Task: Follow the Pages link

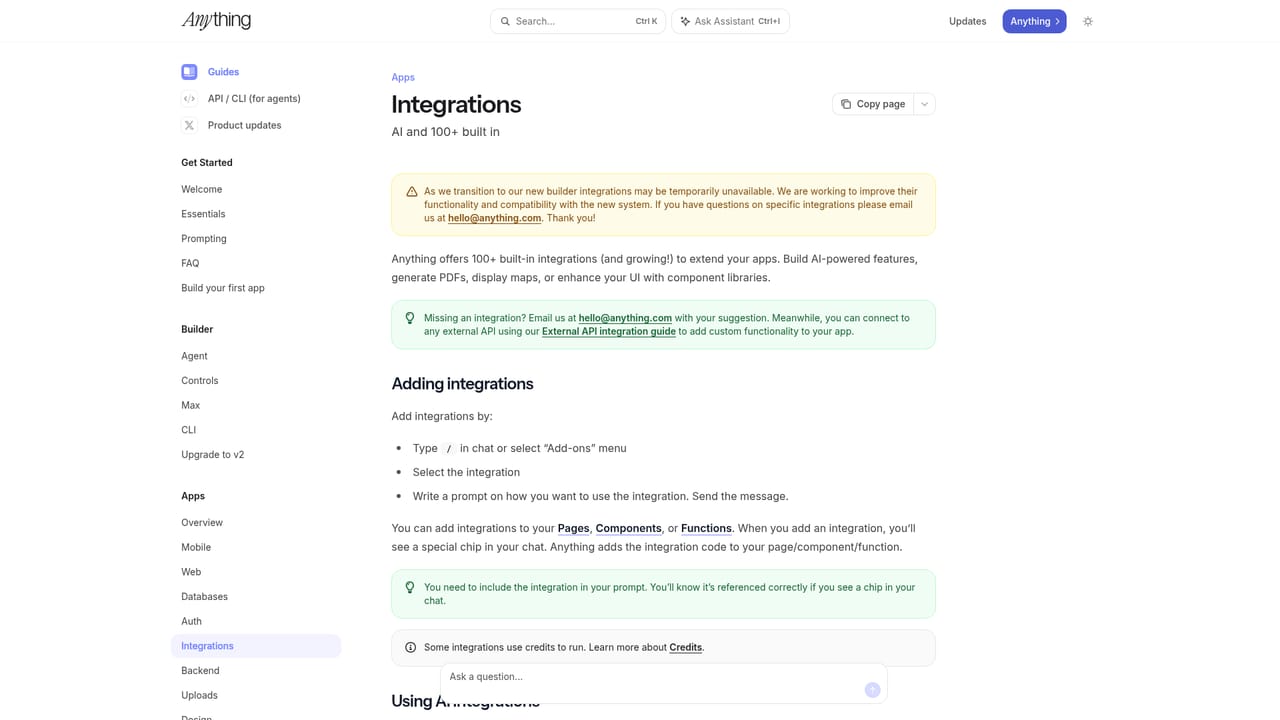Action: coord(574,528)
